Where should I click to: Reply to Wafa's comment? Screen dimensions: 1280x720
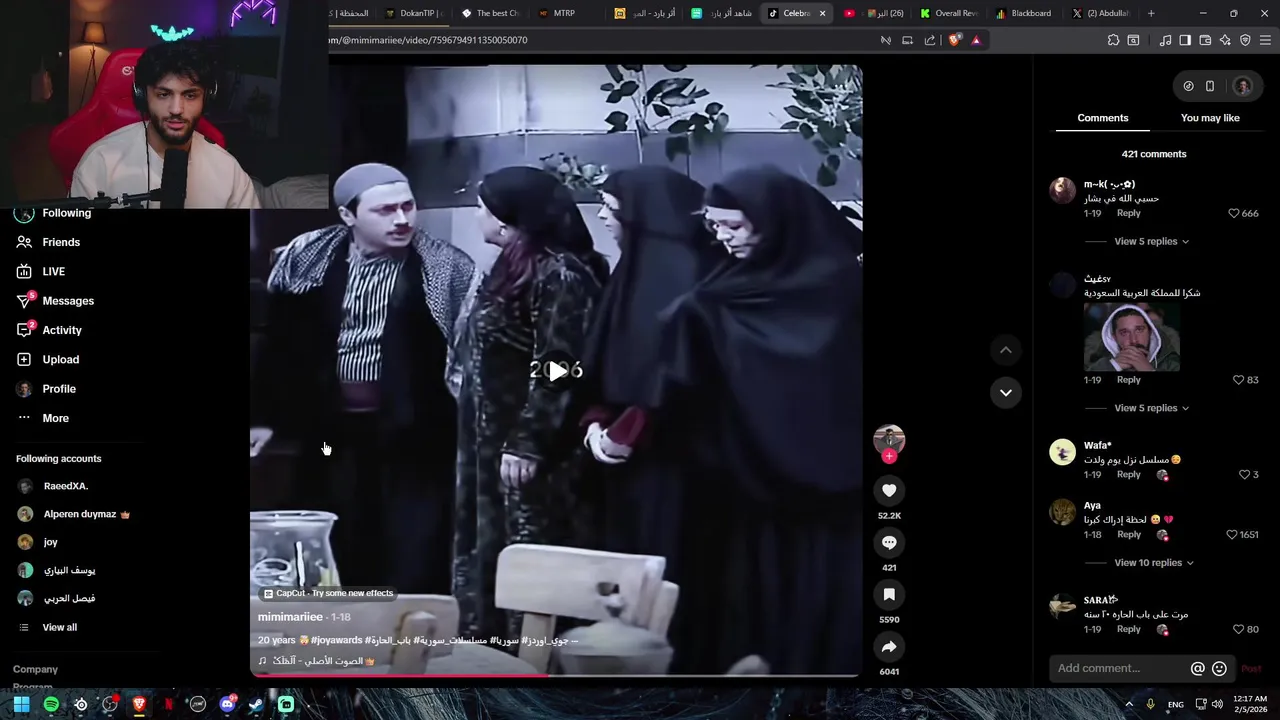point(1128,475)
